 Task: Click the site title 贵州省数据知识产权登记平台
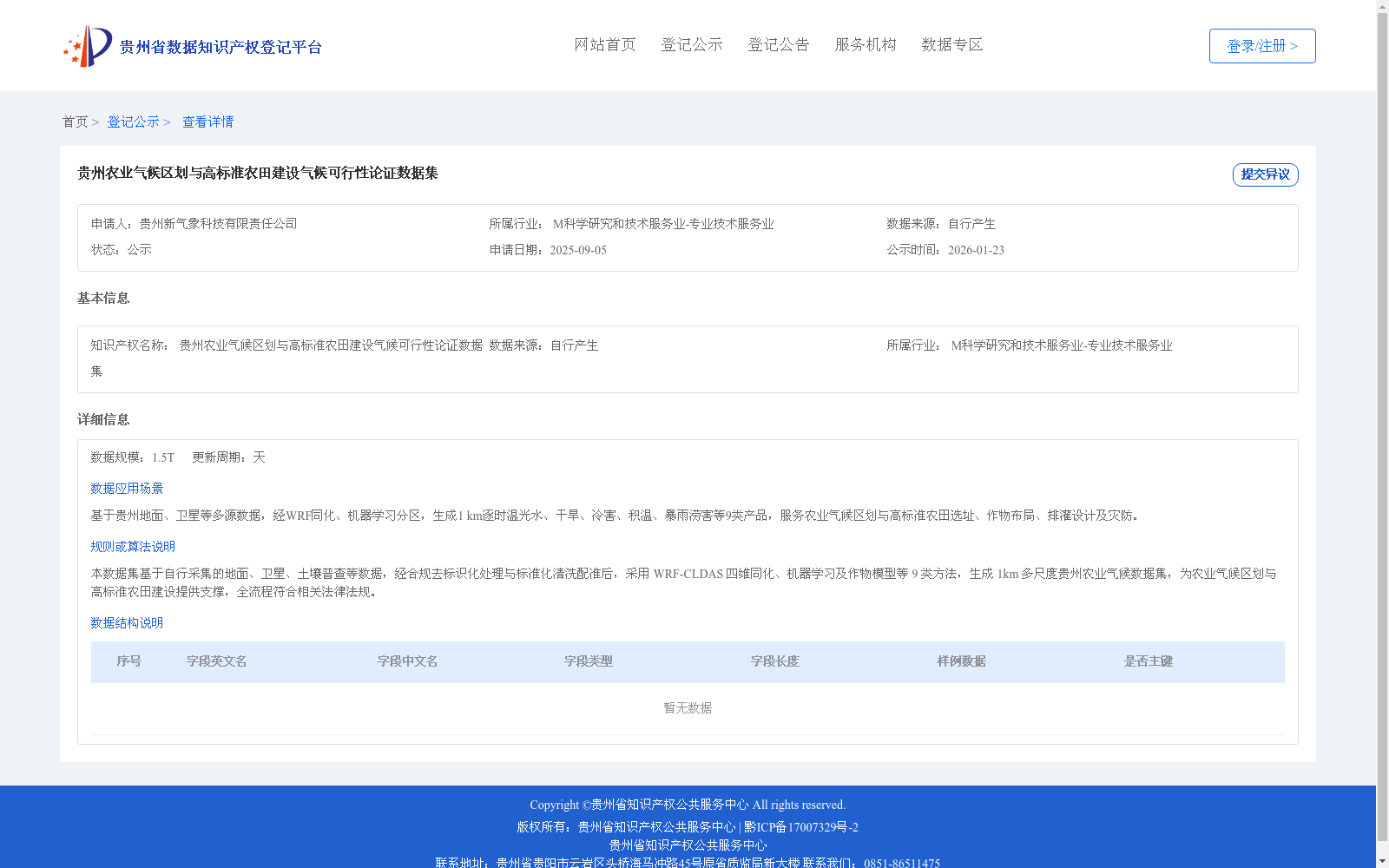[221, 47]
